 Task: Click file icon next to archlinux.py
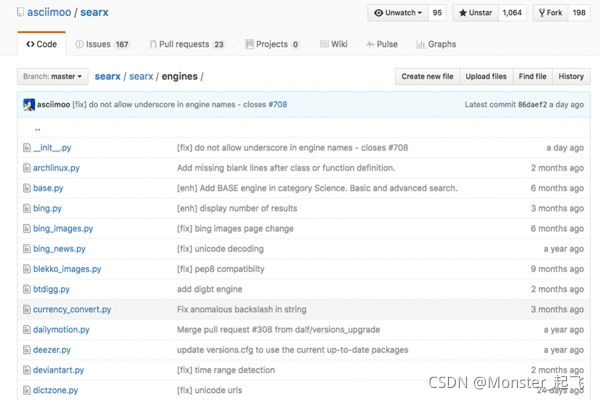tap(27, 168)
